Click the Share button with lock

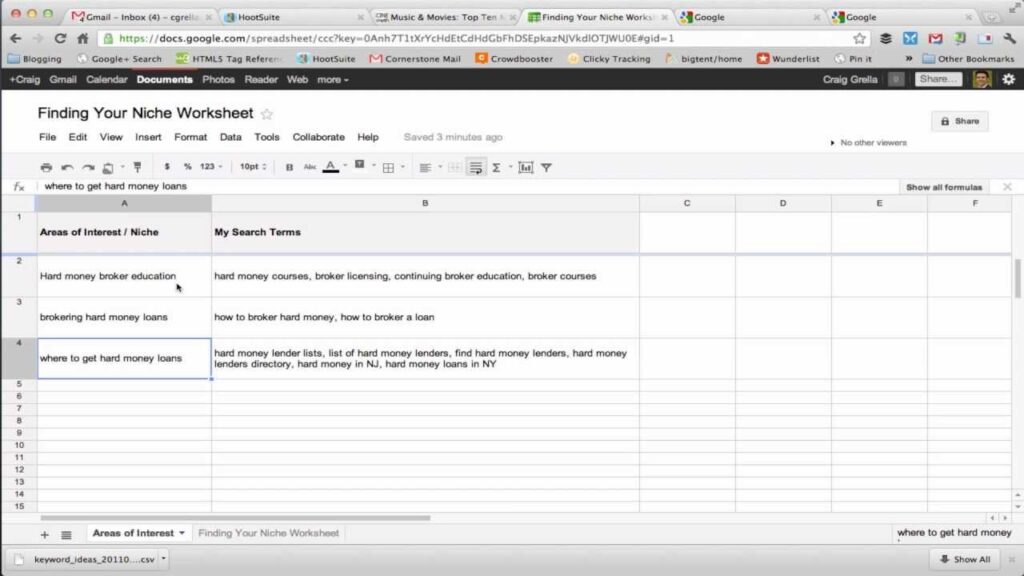959,121
